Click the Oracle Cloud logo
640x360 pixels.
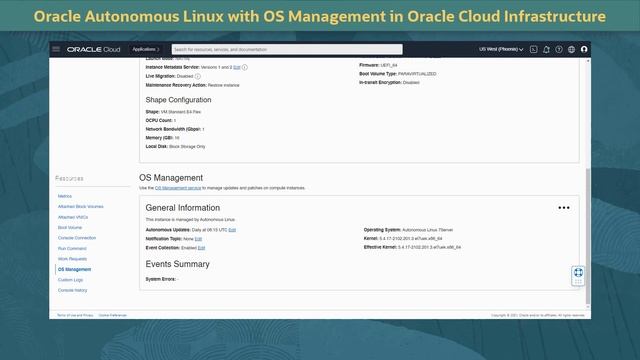pos(93,49)
